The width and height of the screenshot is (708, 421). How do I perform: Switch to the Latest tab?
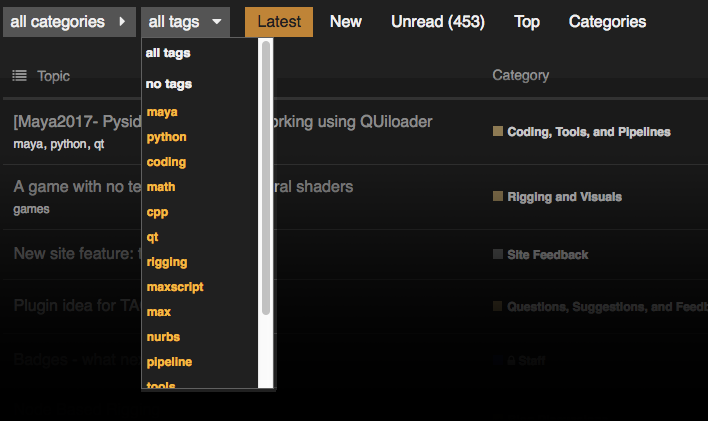point(279,21)
